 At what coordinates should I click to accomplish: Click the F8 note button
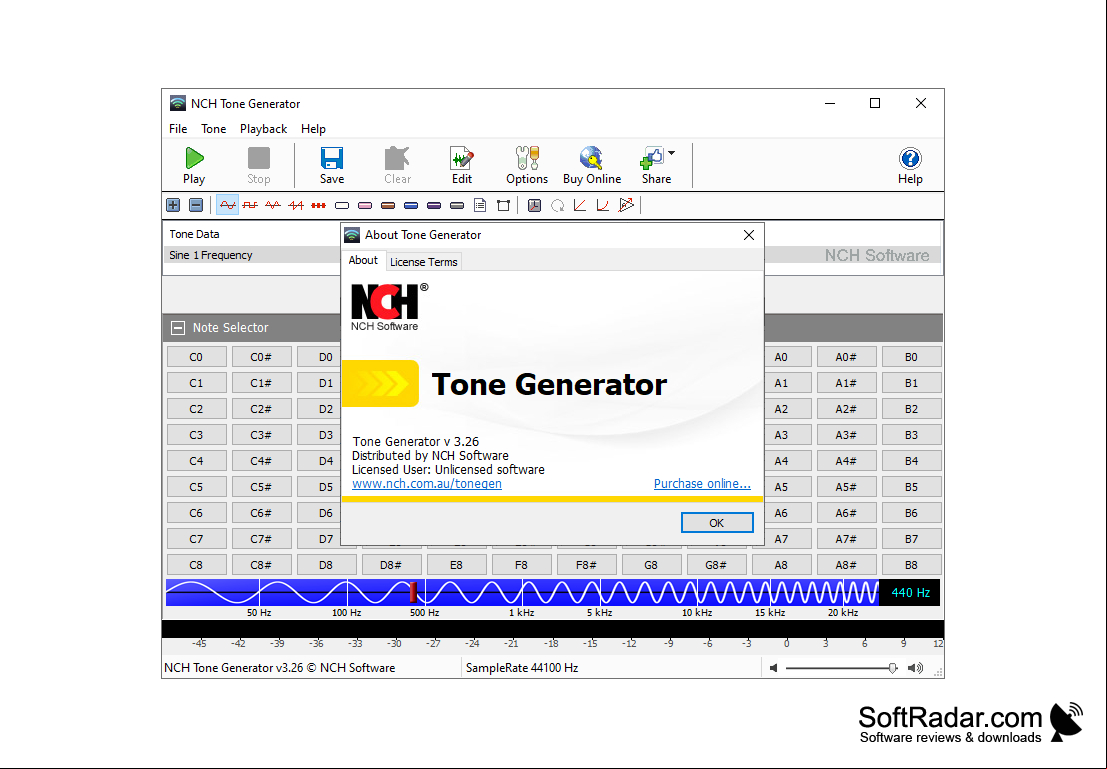pyautogui.click(x=521, y=565)
